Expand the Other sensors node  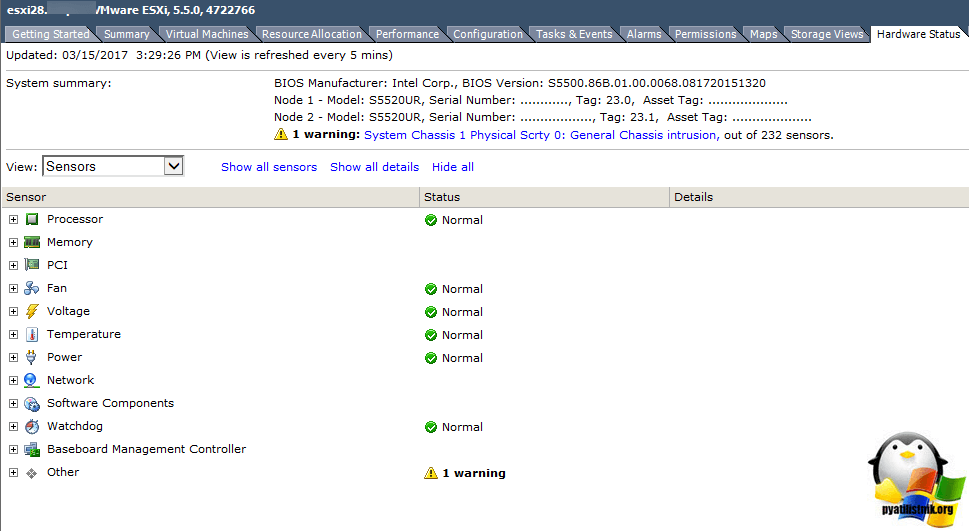[x=13, y=472]
